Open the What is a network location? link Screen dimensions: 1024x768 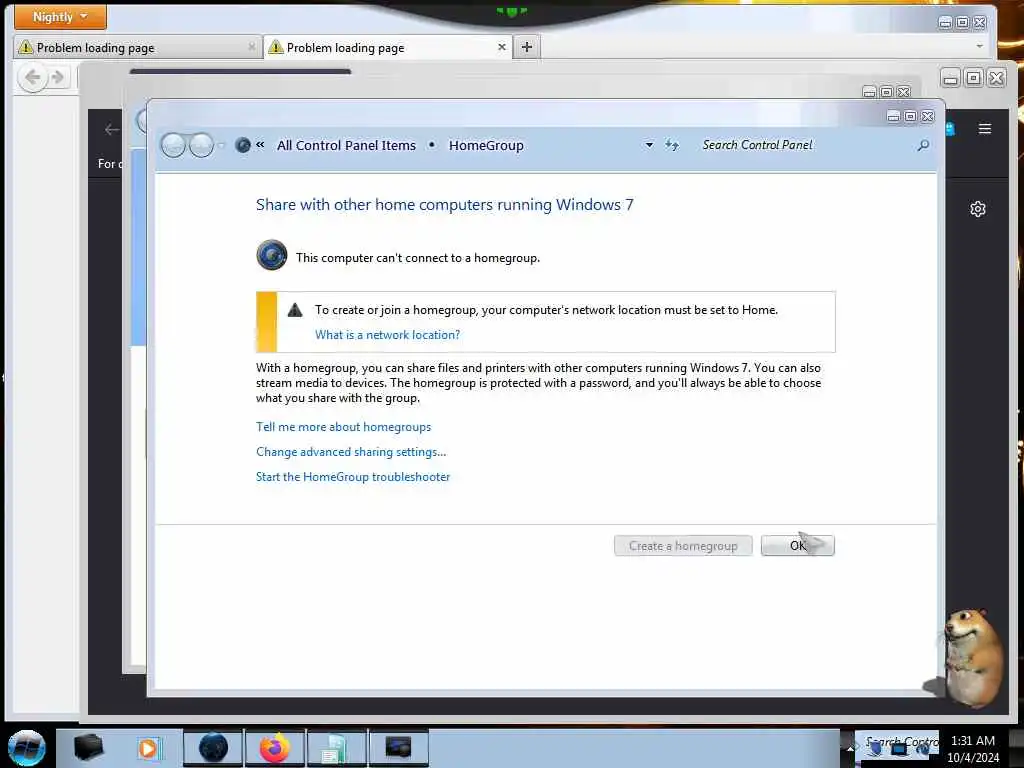[x=387, y=335]
